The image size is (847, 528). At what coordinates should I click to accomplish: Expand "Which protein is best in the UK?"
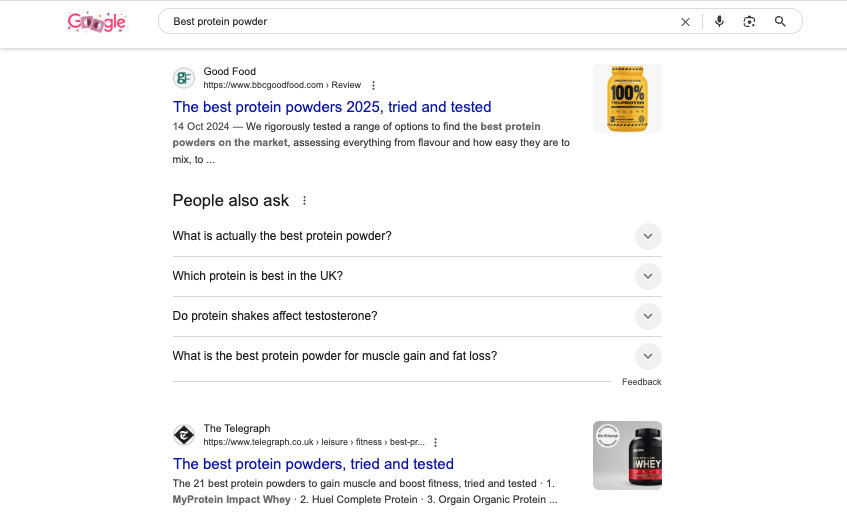tap(648, 276)
